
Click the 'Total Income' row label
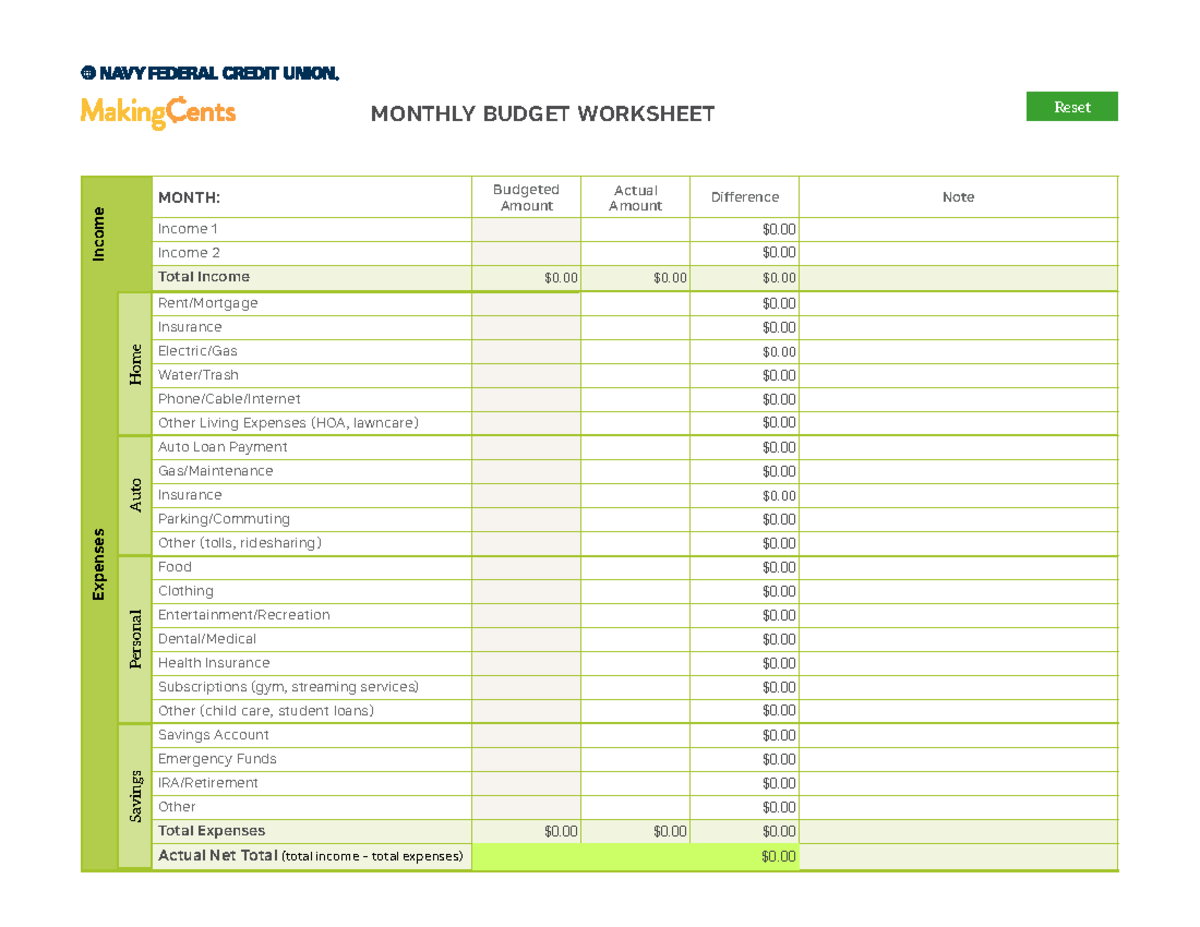pos(204,277)
